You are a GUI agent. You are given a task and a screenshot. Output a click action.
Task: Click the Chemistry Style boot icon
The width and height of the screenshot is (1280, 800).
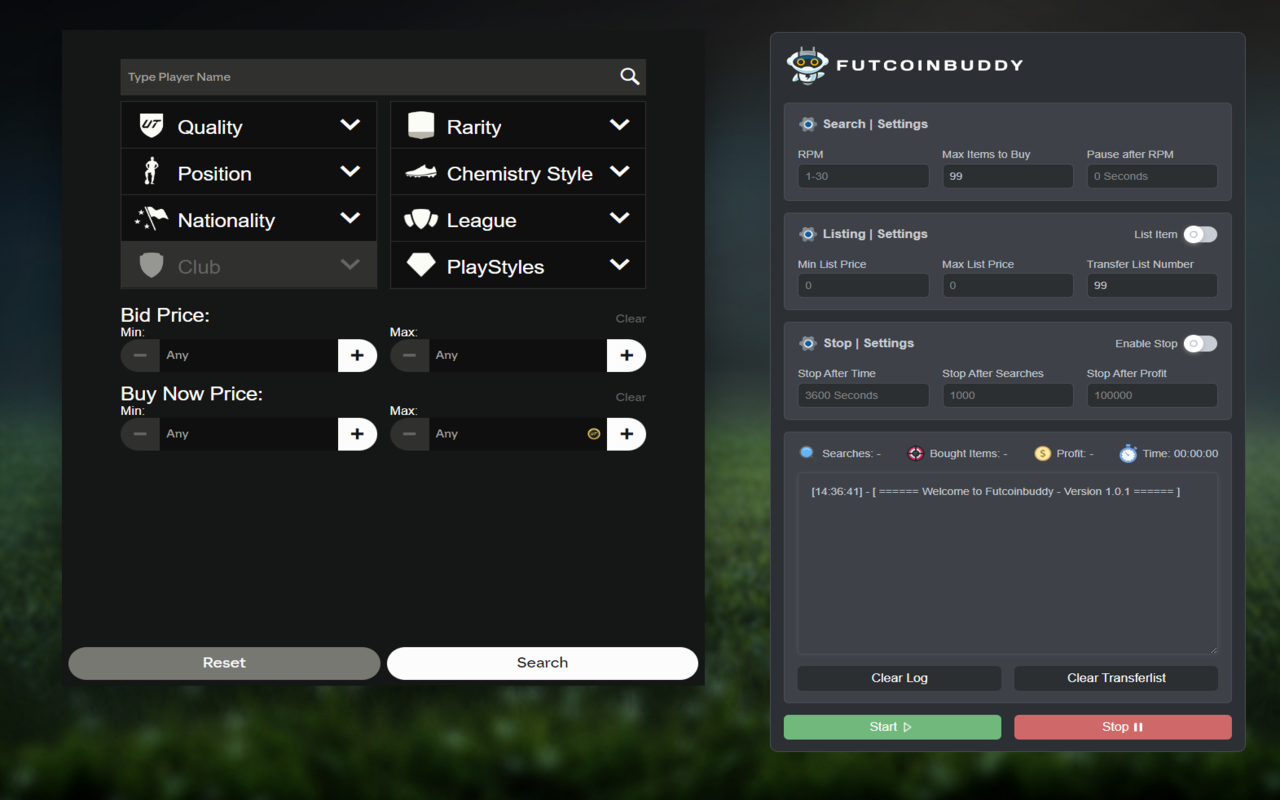tap(421, 172)
